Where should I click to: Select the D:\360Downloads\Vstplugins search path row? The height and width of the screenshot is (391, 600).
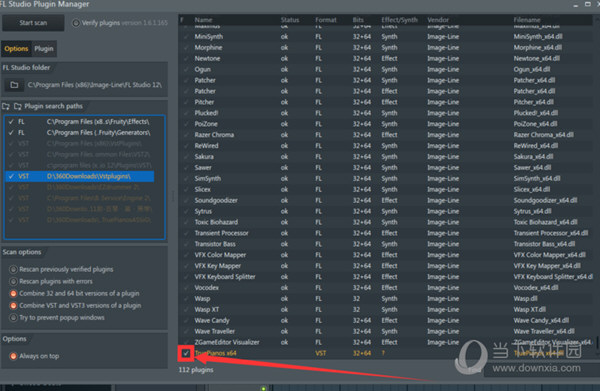click(x=80, y=176)
